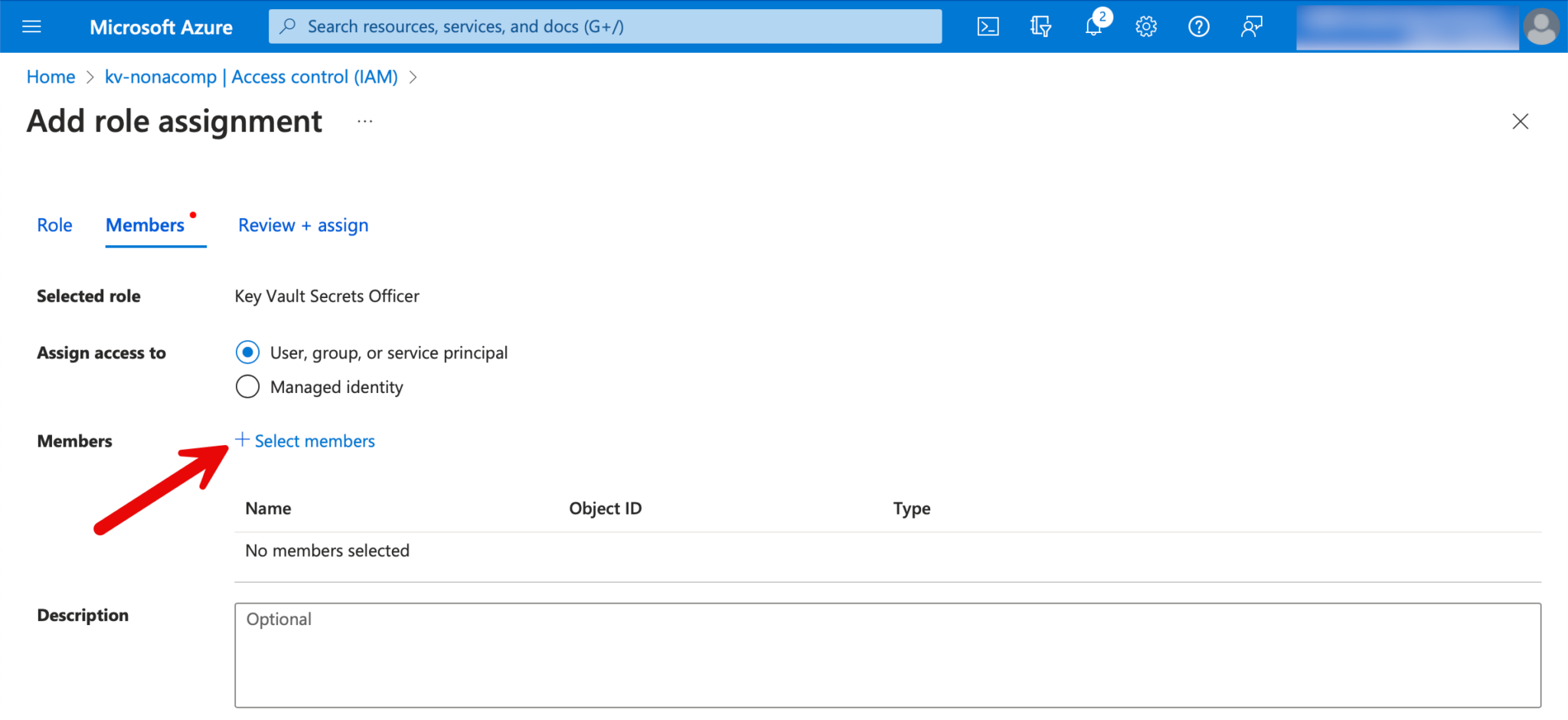
Task: Click the Members tab
Action: 145,225
